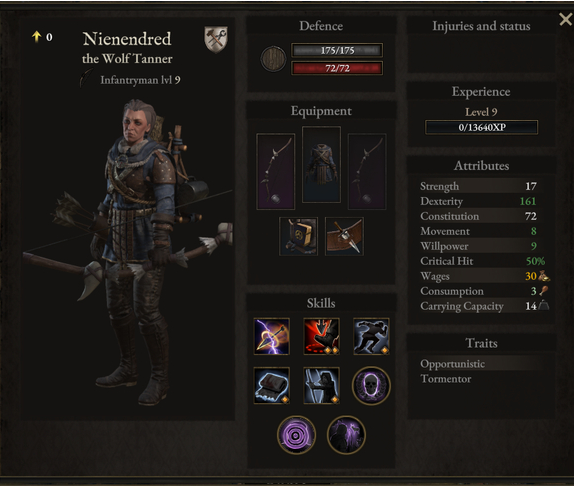This screenshot has width=574, height=486.
Task: Click the round wooden shield defence icon
Action: click(273, 59)
